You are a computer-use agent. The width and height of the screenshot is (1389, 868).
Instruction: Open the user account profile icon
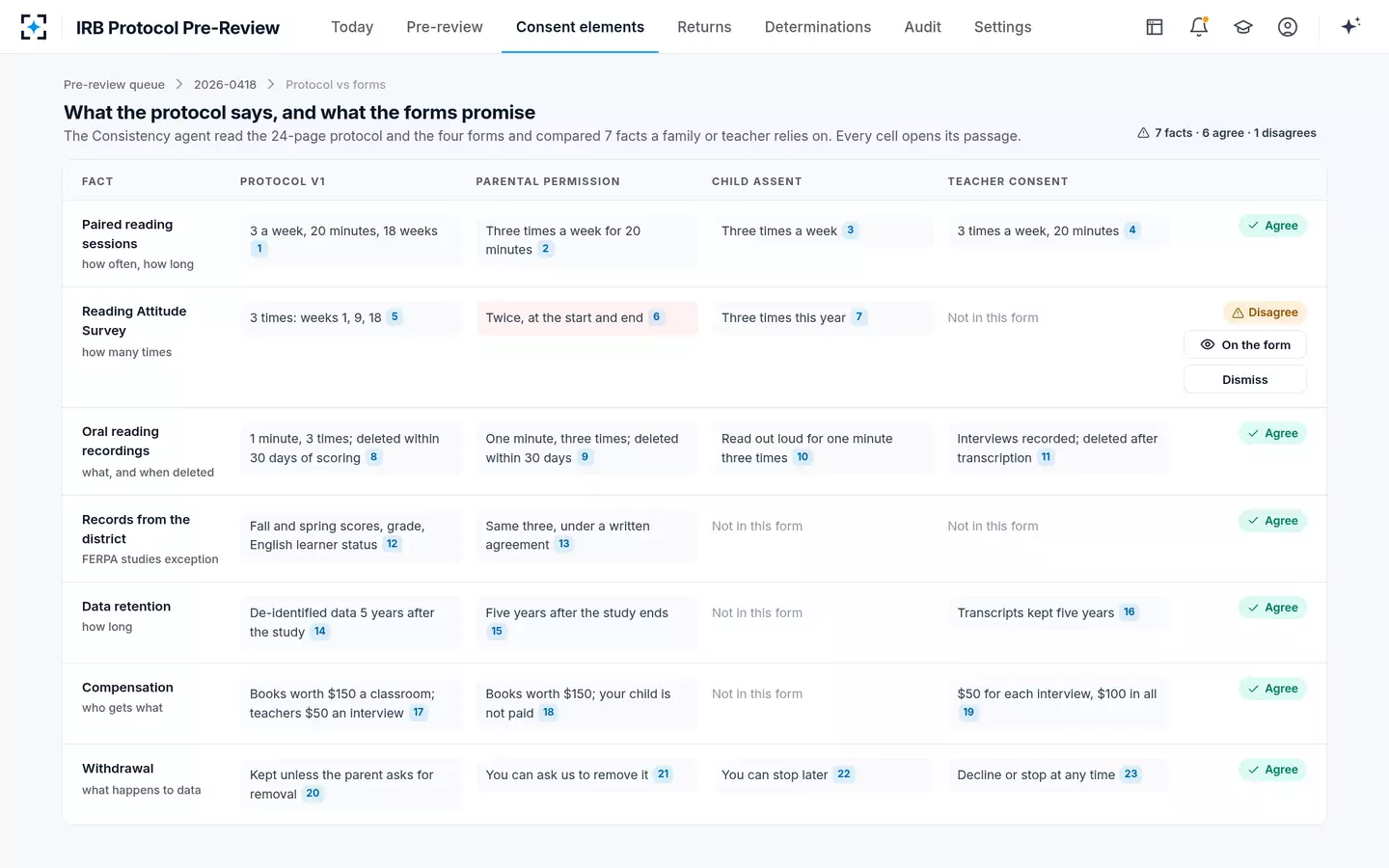1288,27
